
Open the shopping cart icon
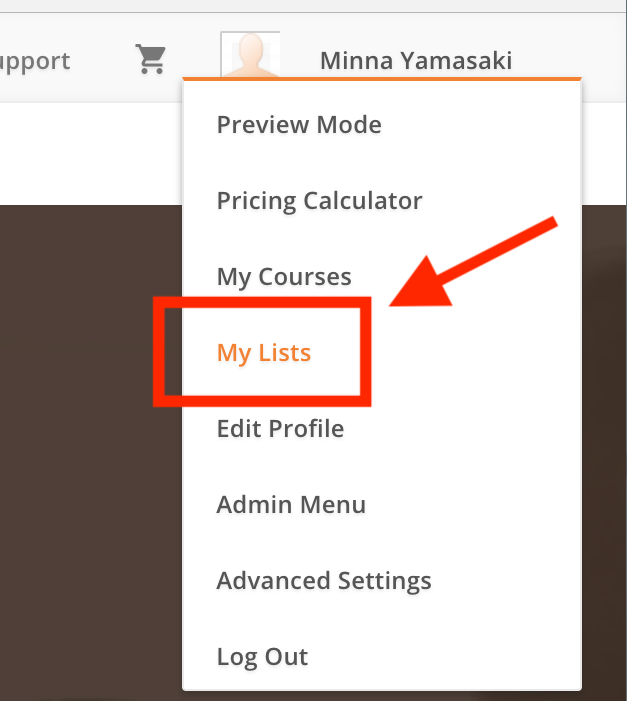click(151, 61)
